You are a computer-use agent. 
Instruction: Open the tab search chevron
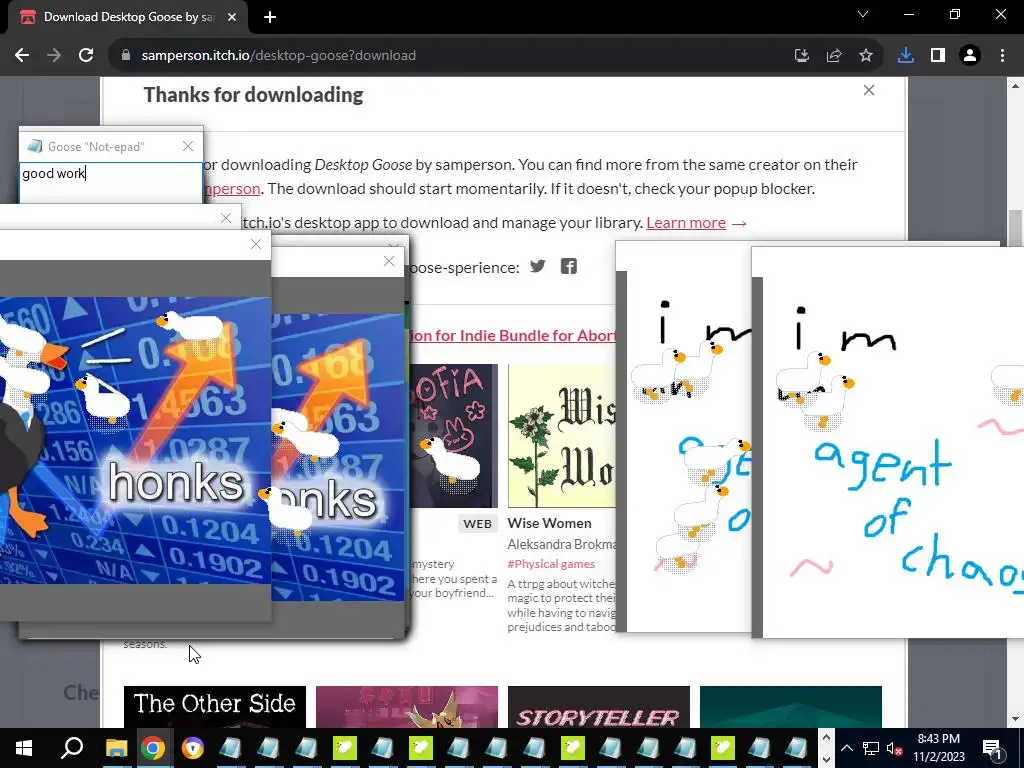pos(863,14)
